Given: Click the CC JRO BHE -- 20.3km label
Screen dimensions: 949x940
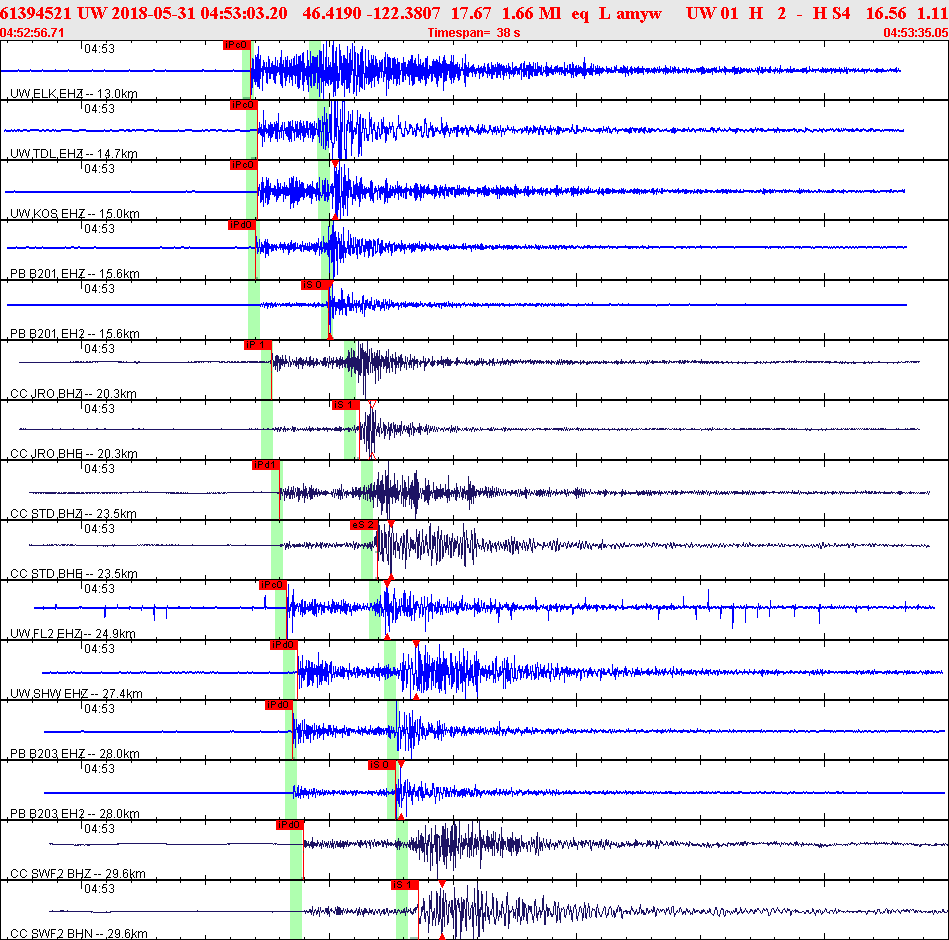Looking at the screenshot, I should point(74,453).
